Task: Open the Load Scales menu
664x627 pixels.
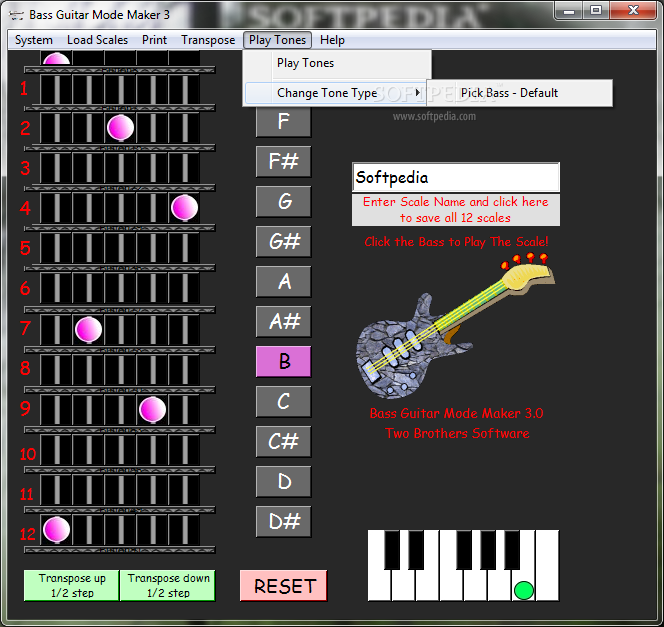Action: coord(97,40)
